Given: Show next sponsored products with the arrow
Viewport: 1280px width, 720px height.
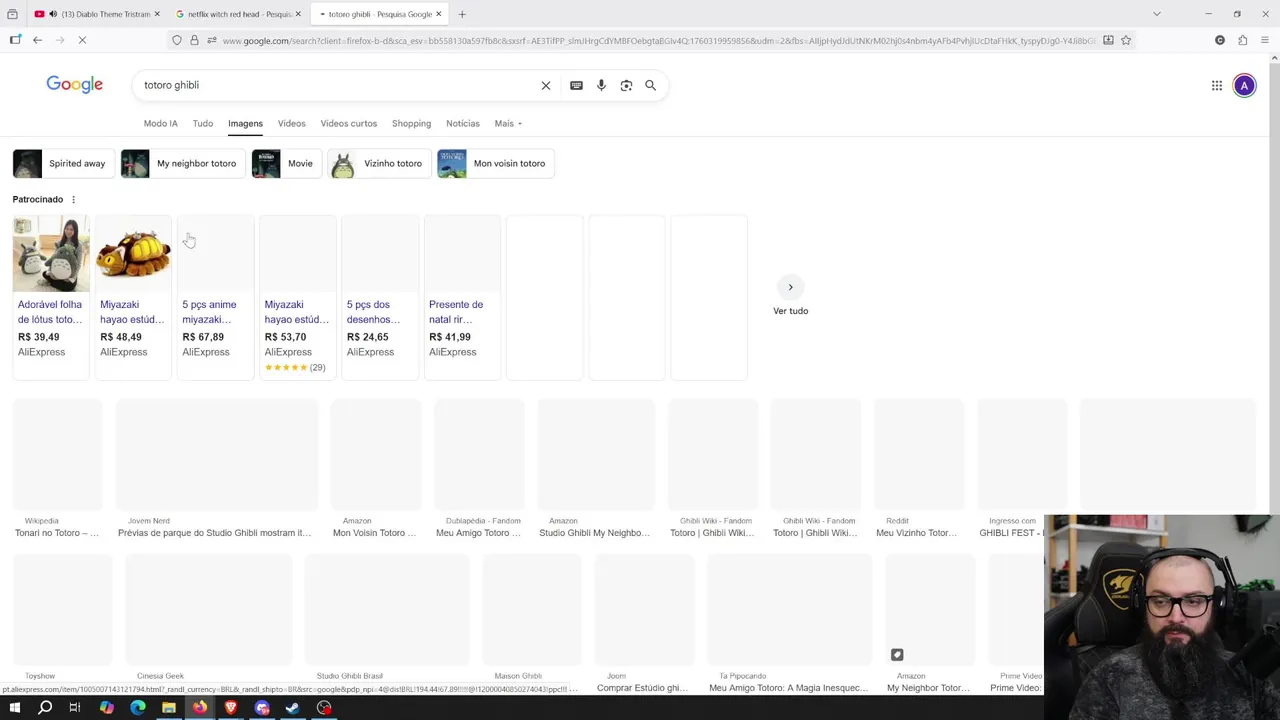Looking at the screenshot, I should 790,287.
